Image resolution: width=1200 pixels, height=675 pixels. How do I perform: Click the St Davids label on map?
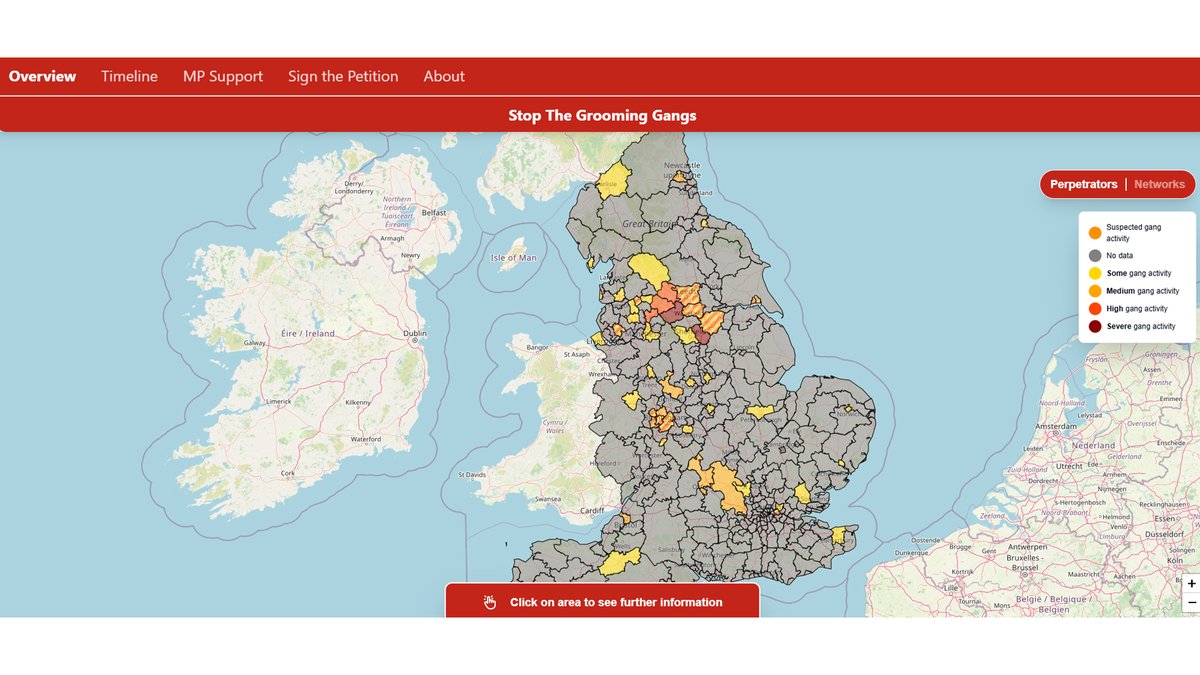[x=474, y=474]
